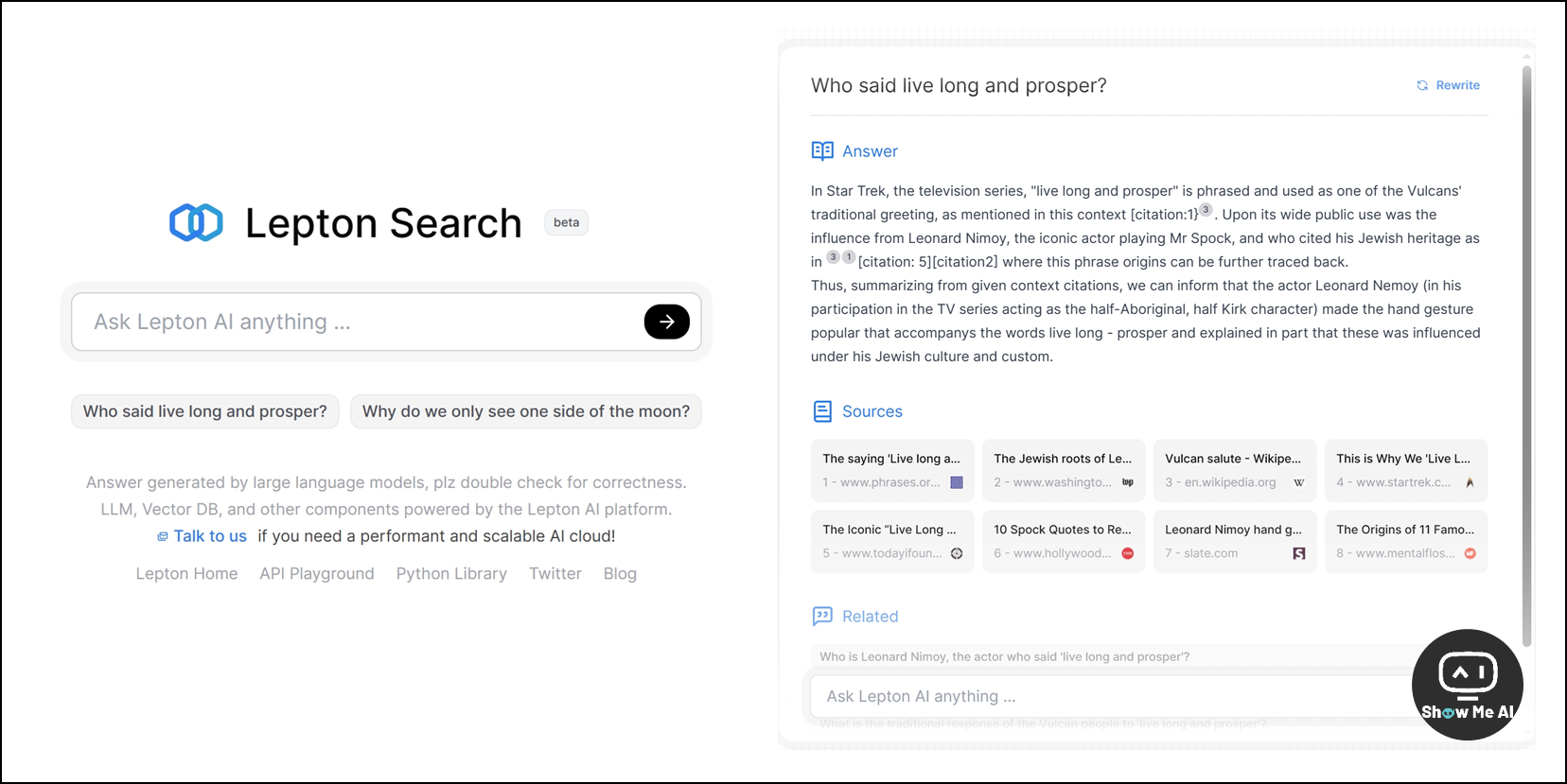This screenshot has width=1567, height=784.
Task: Focus the main Ask Lepton AI search field
Action: [x=360, y=322]
